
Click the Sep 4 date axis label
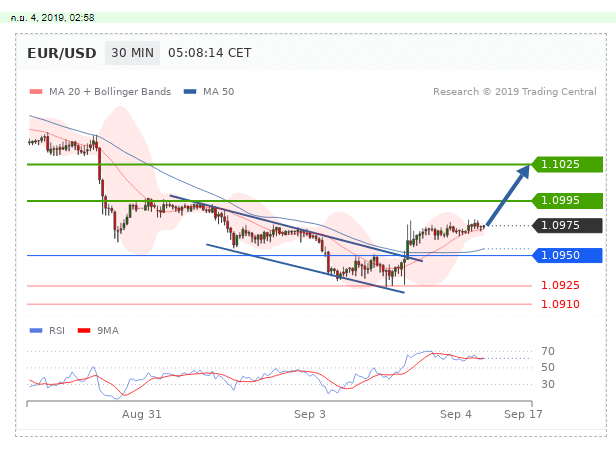click(455, 414)
